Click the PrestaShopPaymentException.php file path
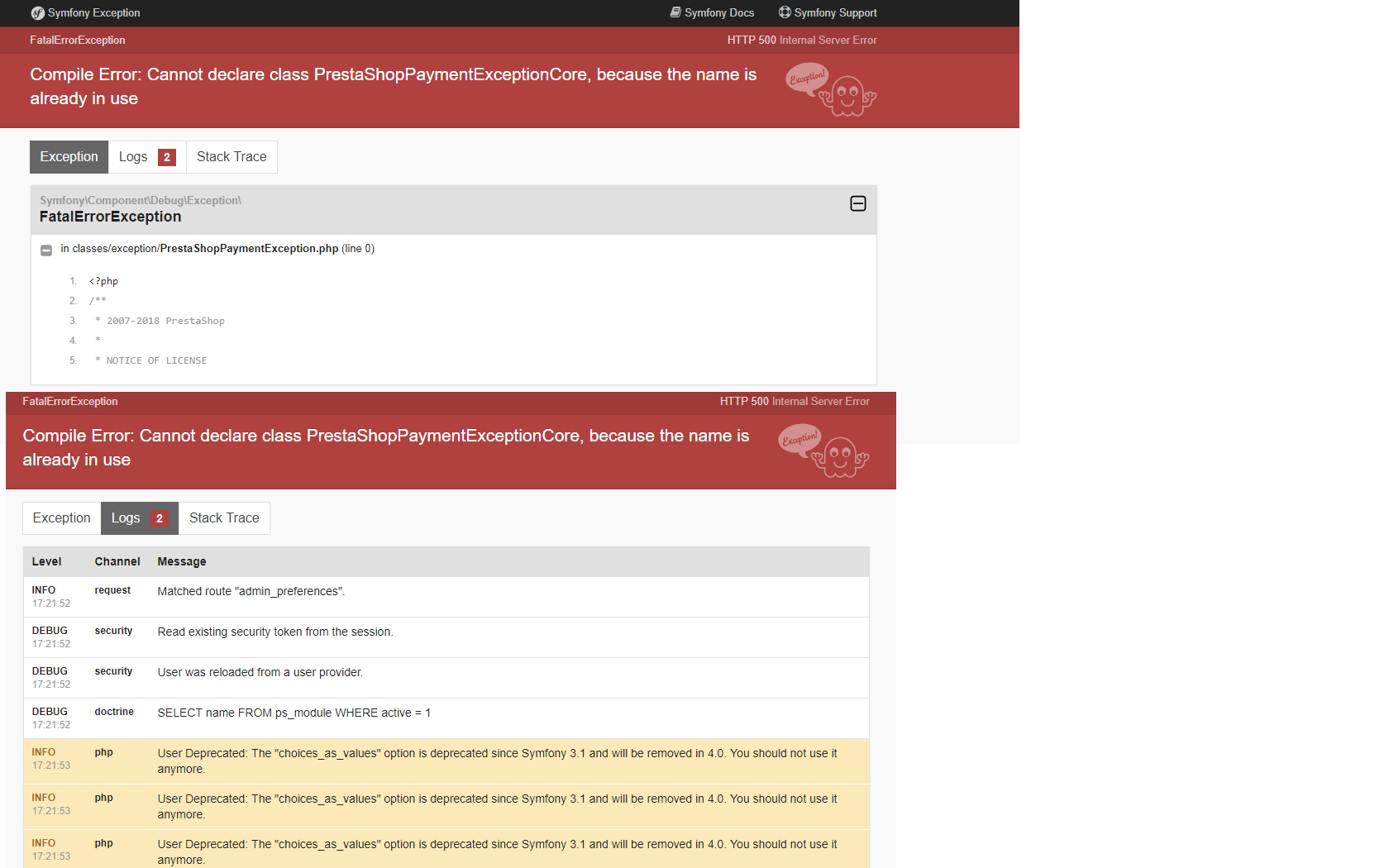 tap(205, 249)
